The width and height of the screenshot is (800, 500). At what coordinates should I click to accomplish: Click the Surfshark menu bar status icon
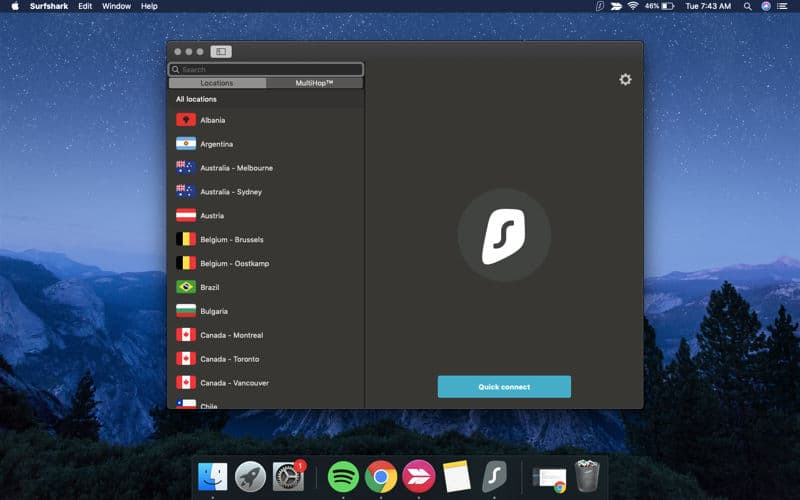(x=600, y=6)
